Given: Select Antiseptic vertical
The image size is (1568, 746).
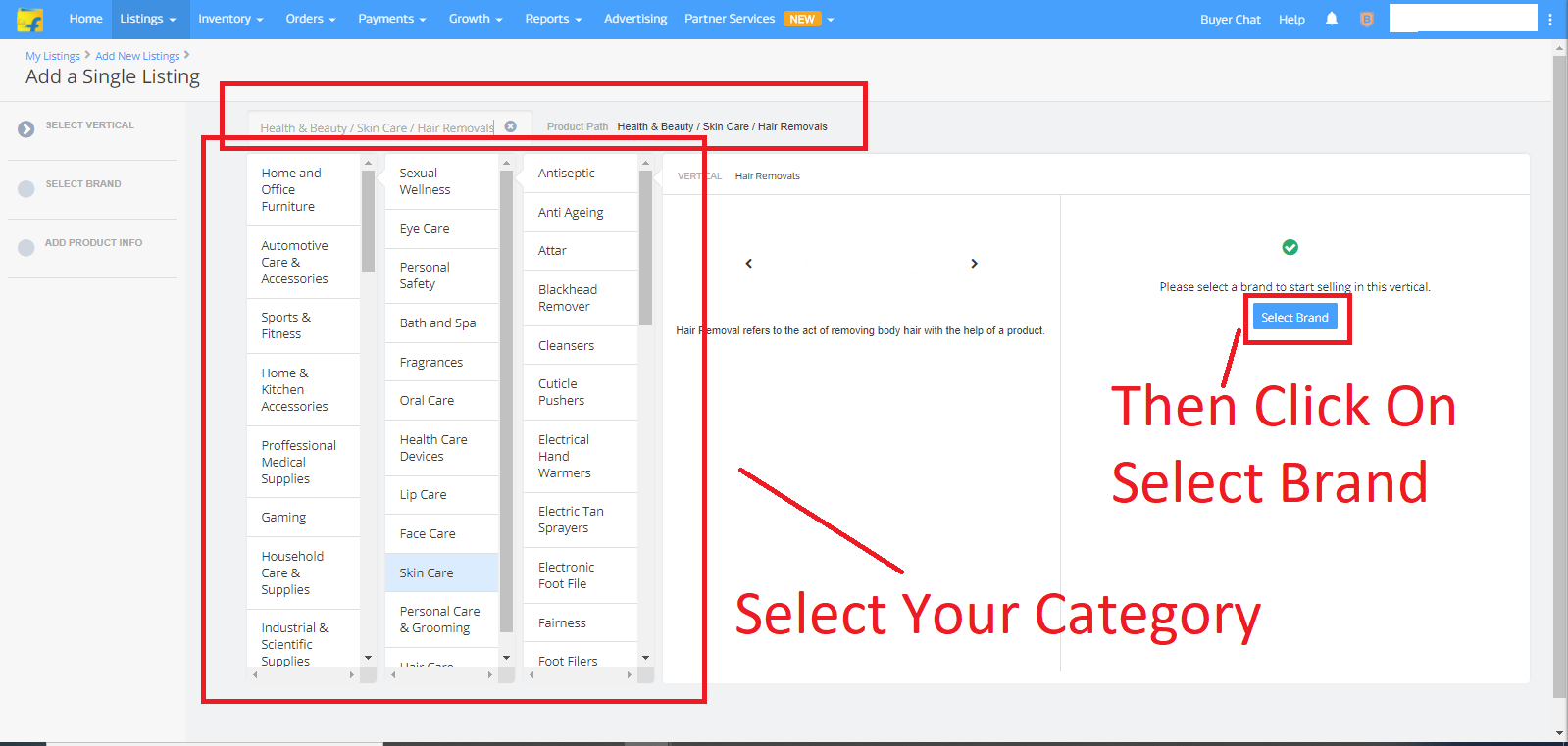Looking at the screenshot, I should pos(580,174).
